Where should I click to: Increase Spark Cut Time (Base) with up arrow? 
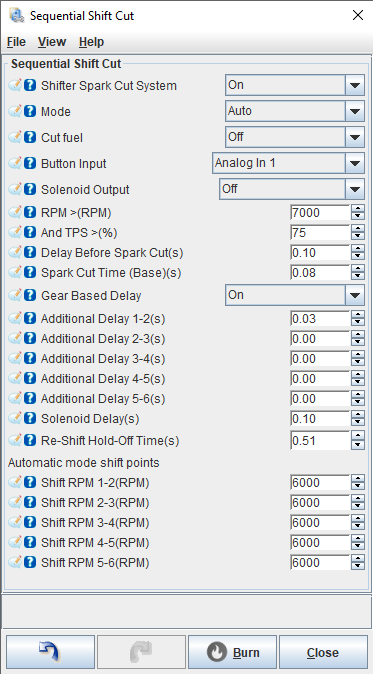point(358,269)
